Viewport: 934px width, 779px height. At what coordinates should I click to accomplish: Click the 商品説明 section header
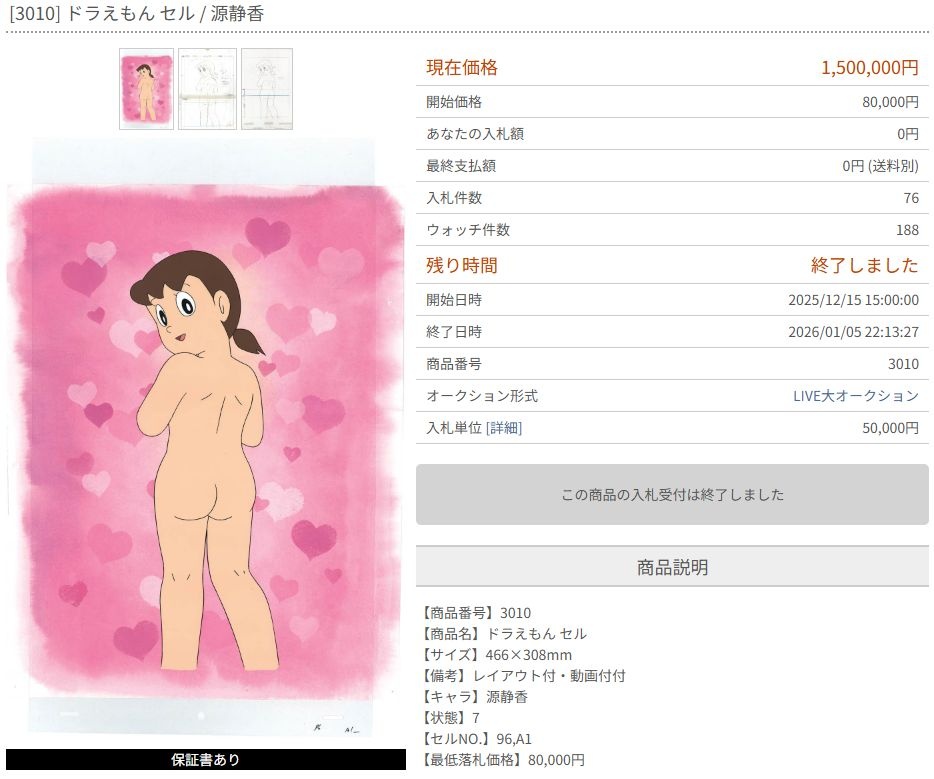(672, 567)
